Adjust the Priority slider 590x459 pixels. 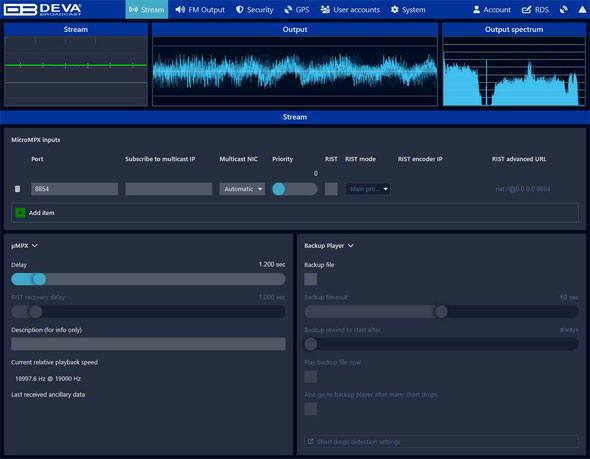294,189
